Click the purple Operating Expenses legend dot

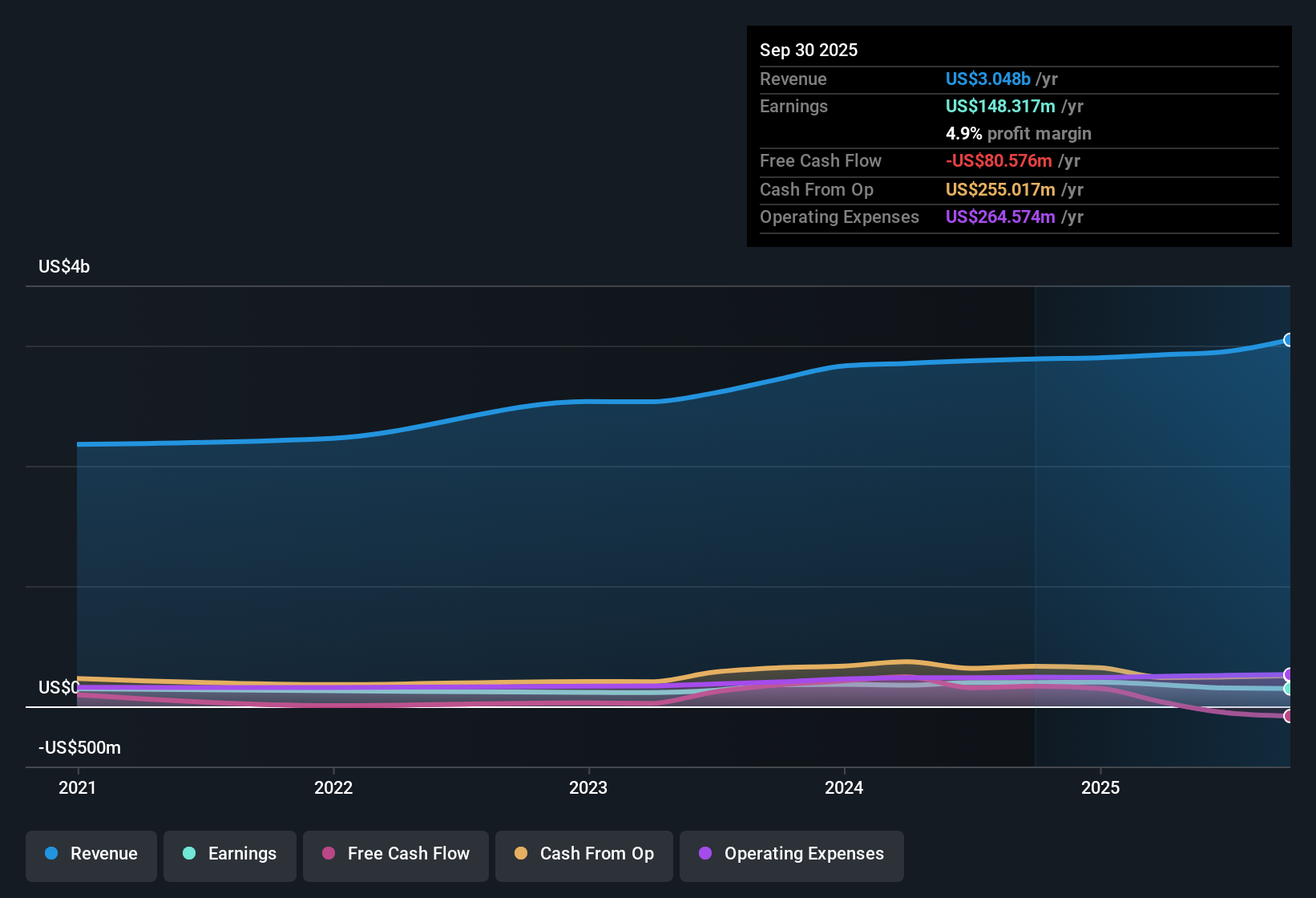click(x=705, y=854)
